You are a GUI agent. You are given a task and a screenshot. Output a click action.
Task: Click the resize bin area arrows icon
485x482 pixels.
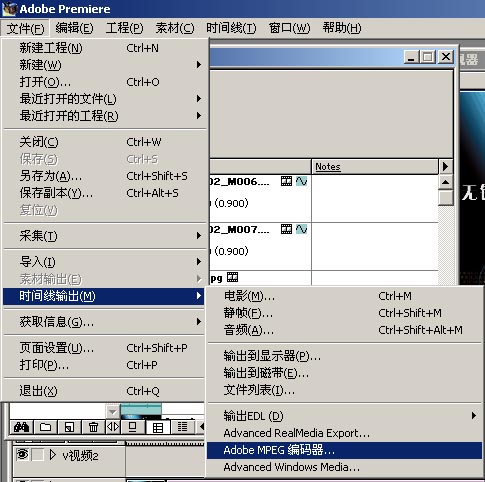113,427
